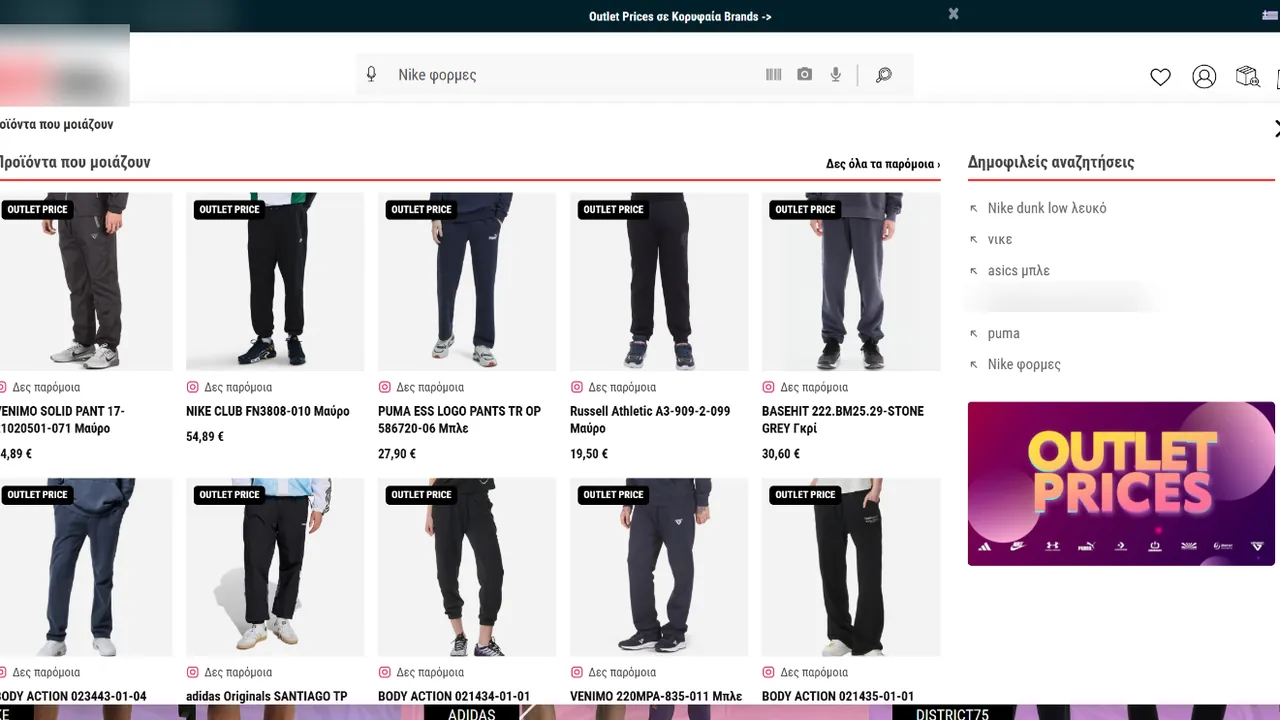Select popular search 'Nike dunk low λευκό'
1280x720 pixels.
click(1047, 208)
